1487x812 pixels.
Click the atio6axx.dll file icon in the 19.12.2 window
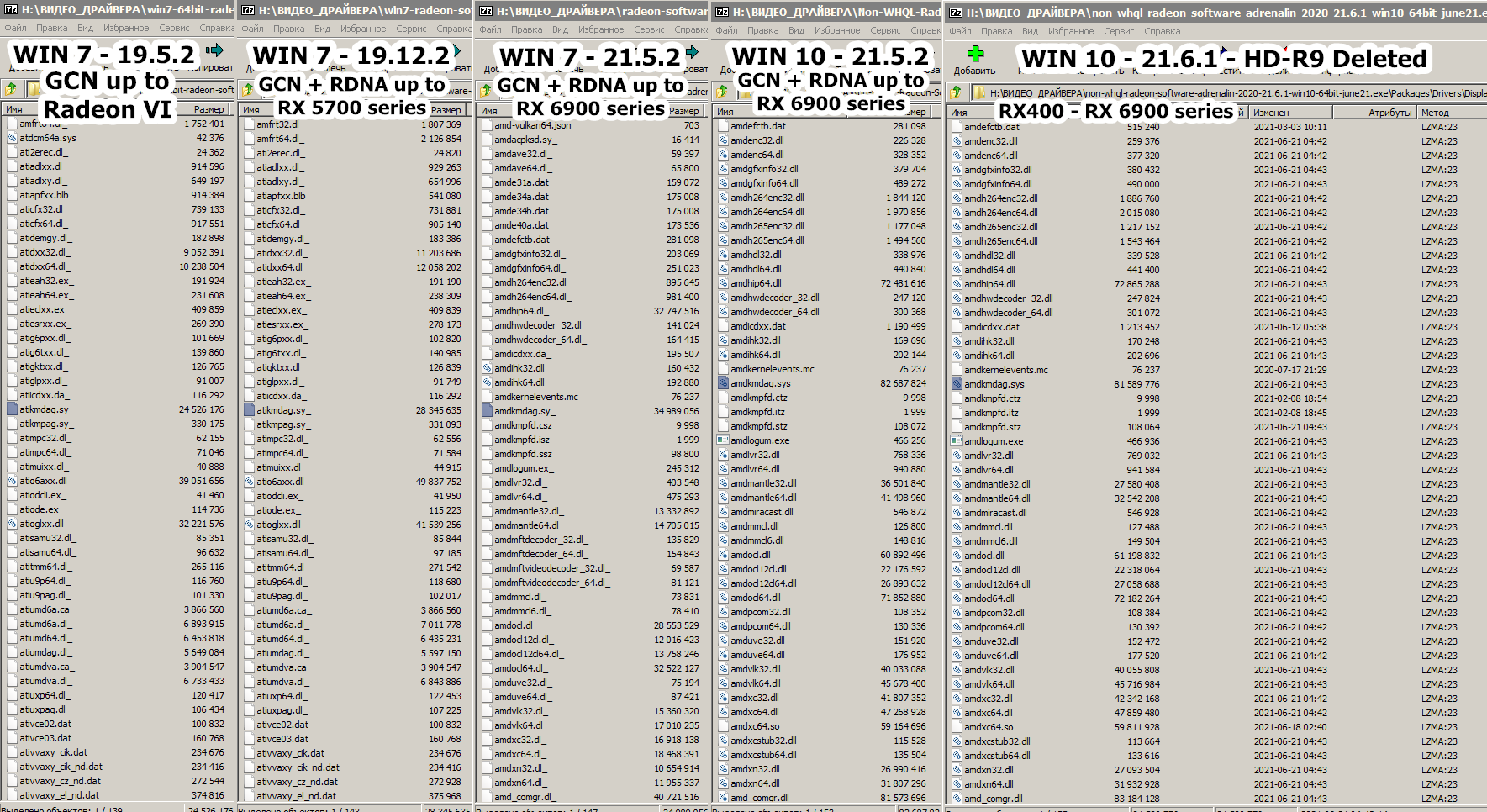pyautogui.click(x=250, y=482)
